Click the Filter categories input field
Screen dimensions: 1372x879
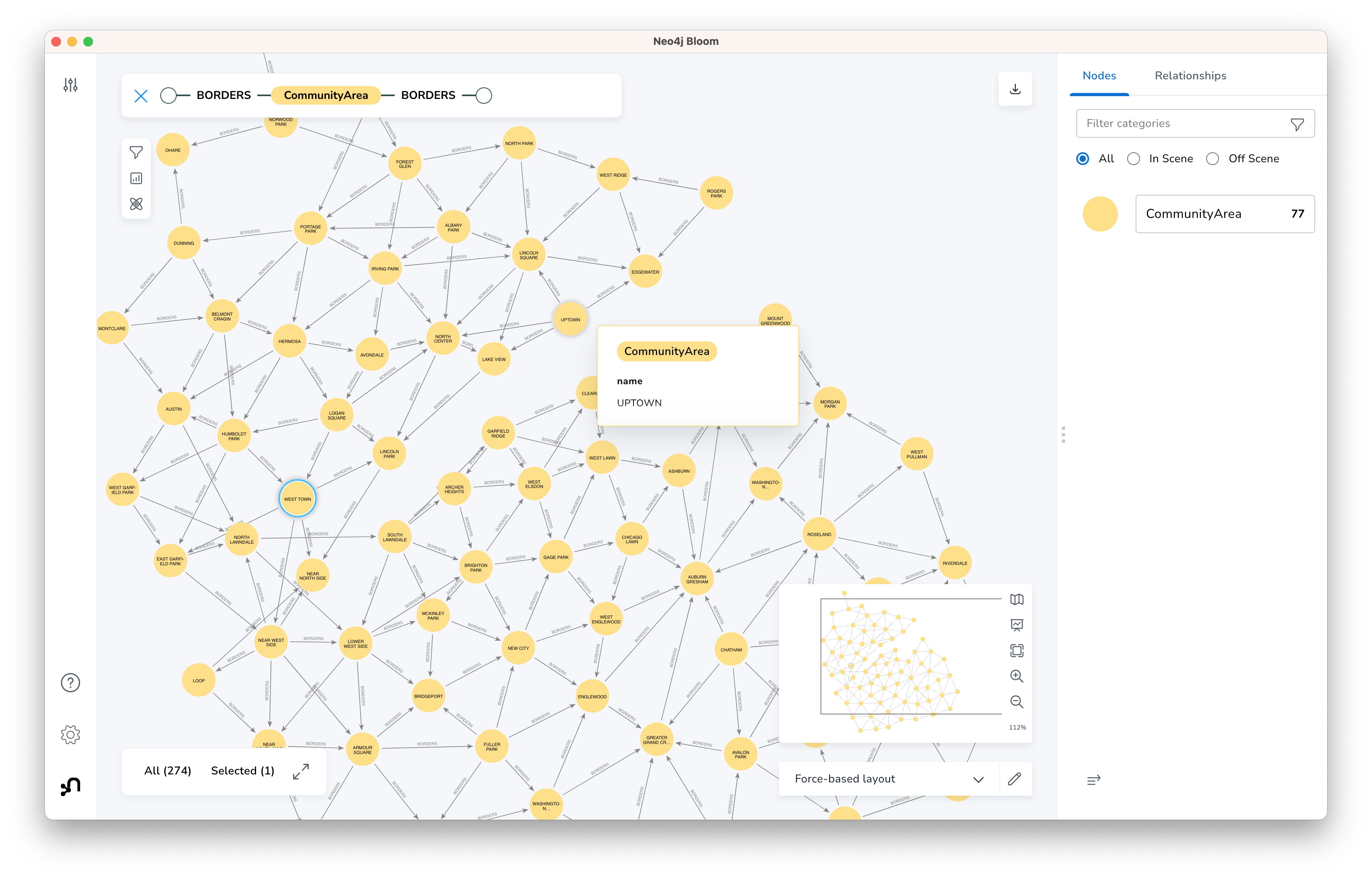[1195, 124]
